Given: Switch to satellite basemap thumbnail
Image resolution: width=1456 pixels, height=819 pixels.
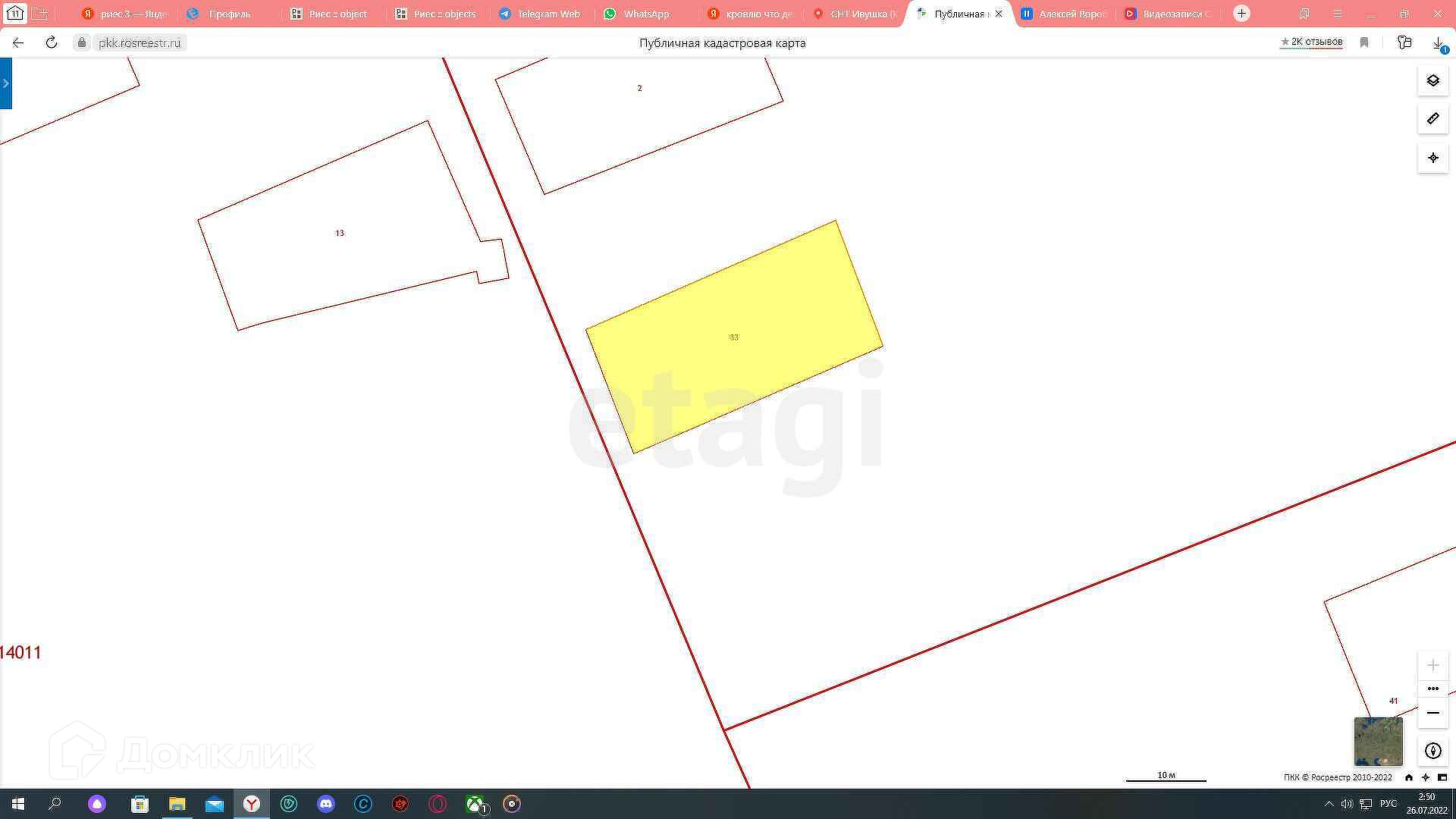Looking at the screenshot, I should [1378, 741].
